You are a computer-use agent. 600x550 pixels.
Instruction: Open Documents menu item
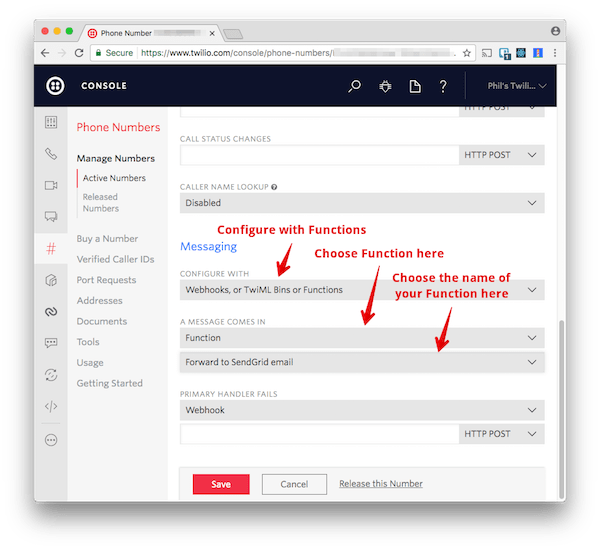pos(101,322)
